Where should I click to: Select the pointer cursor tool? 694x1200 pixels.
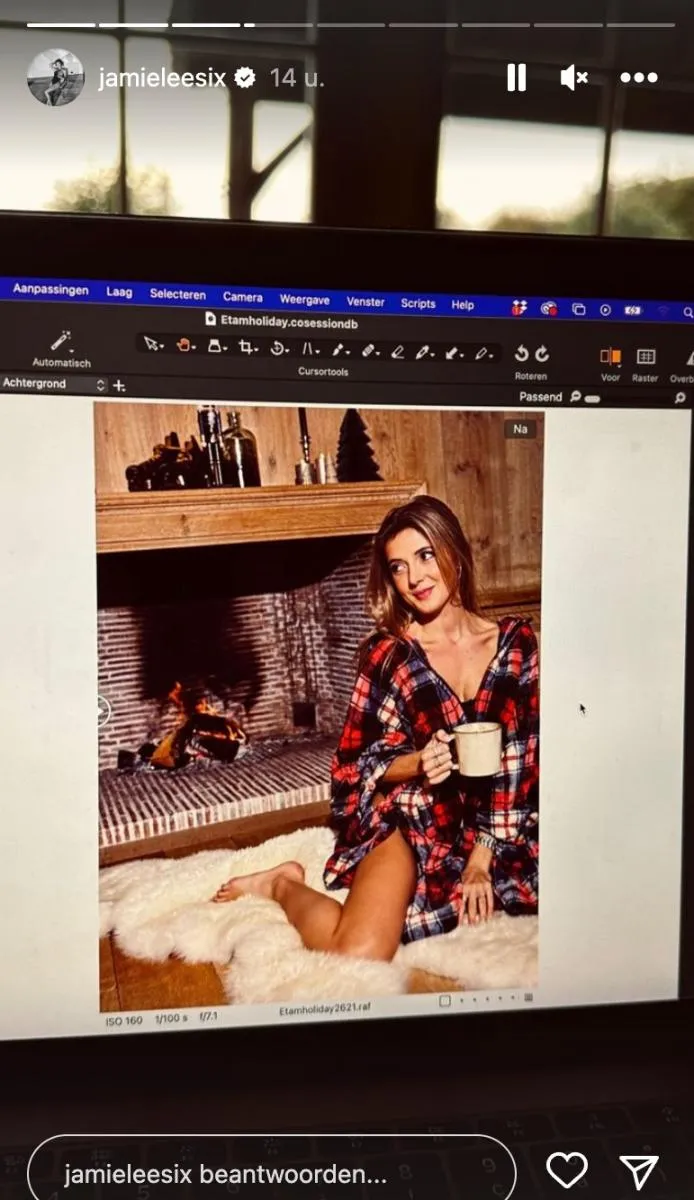click(x=151, y=345)
